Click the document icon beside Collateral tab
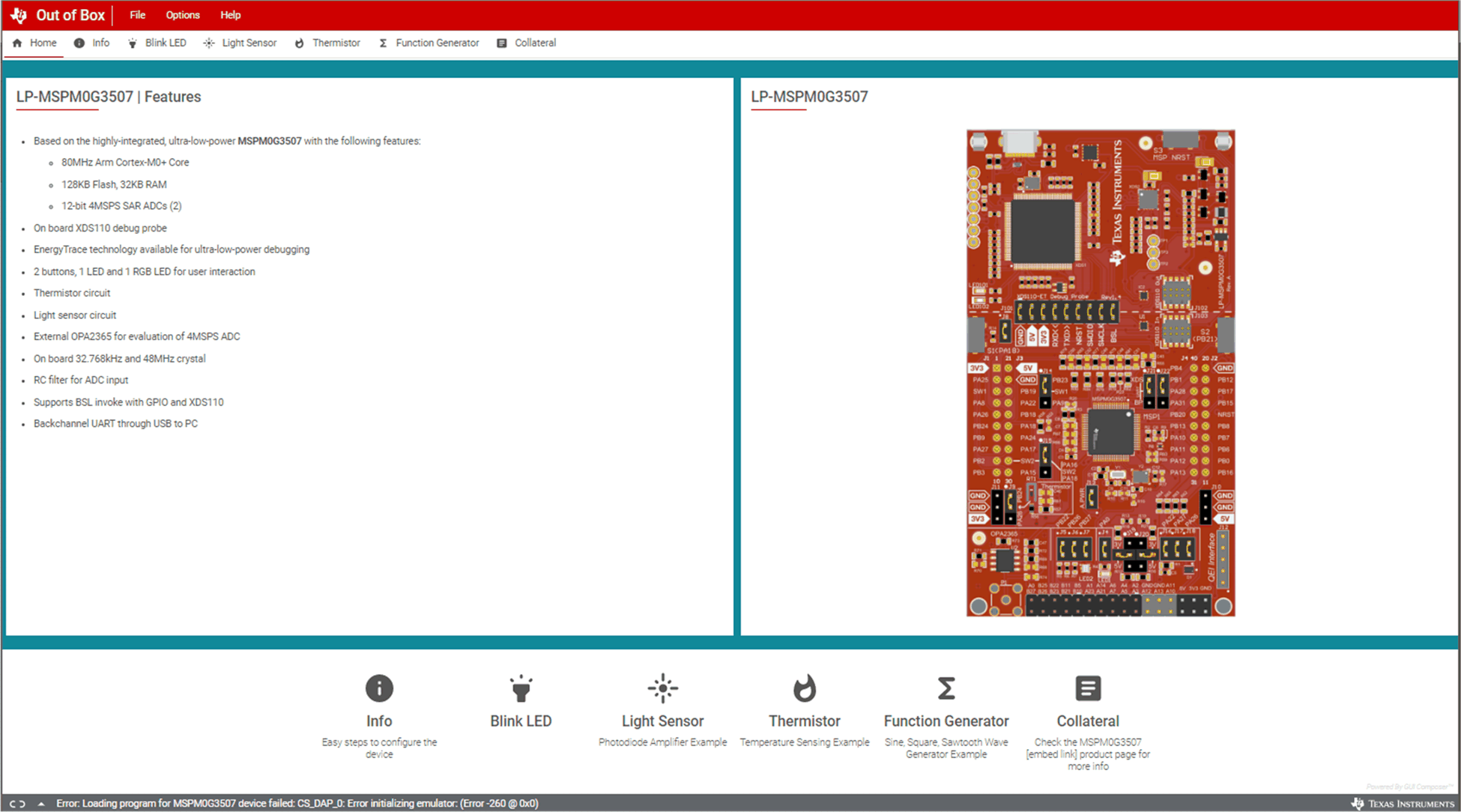 (502, 43)
